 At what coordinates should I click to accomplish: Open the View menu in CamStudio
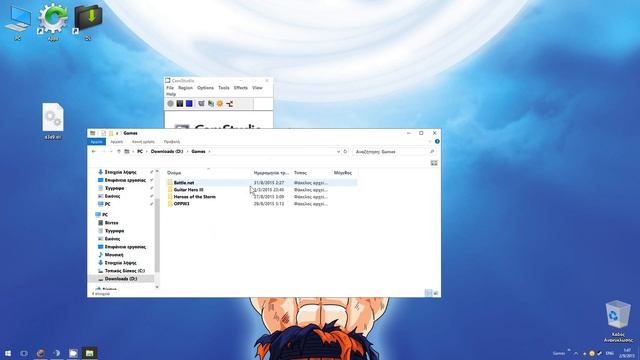coord(257,88)
